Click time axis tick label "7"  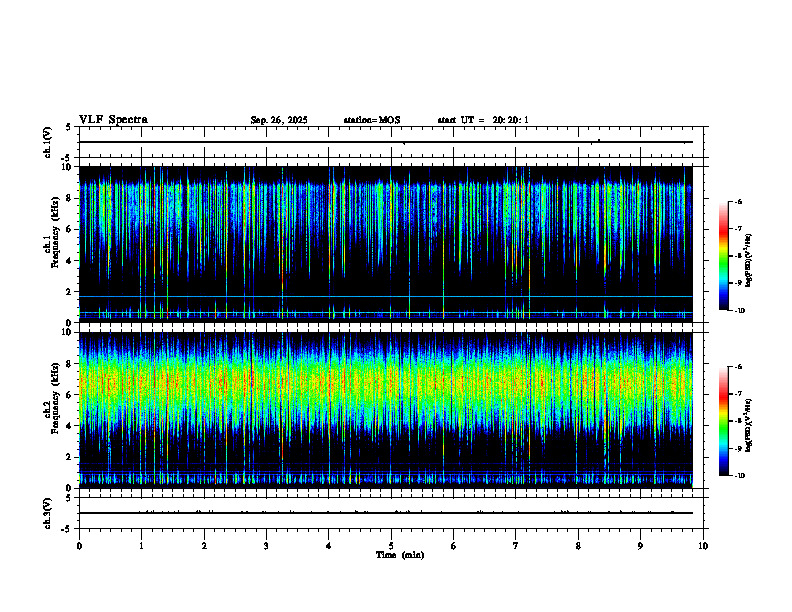(x=516, y=546)
